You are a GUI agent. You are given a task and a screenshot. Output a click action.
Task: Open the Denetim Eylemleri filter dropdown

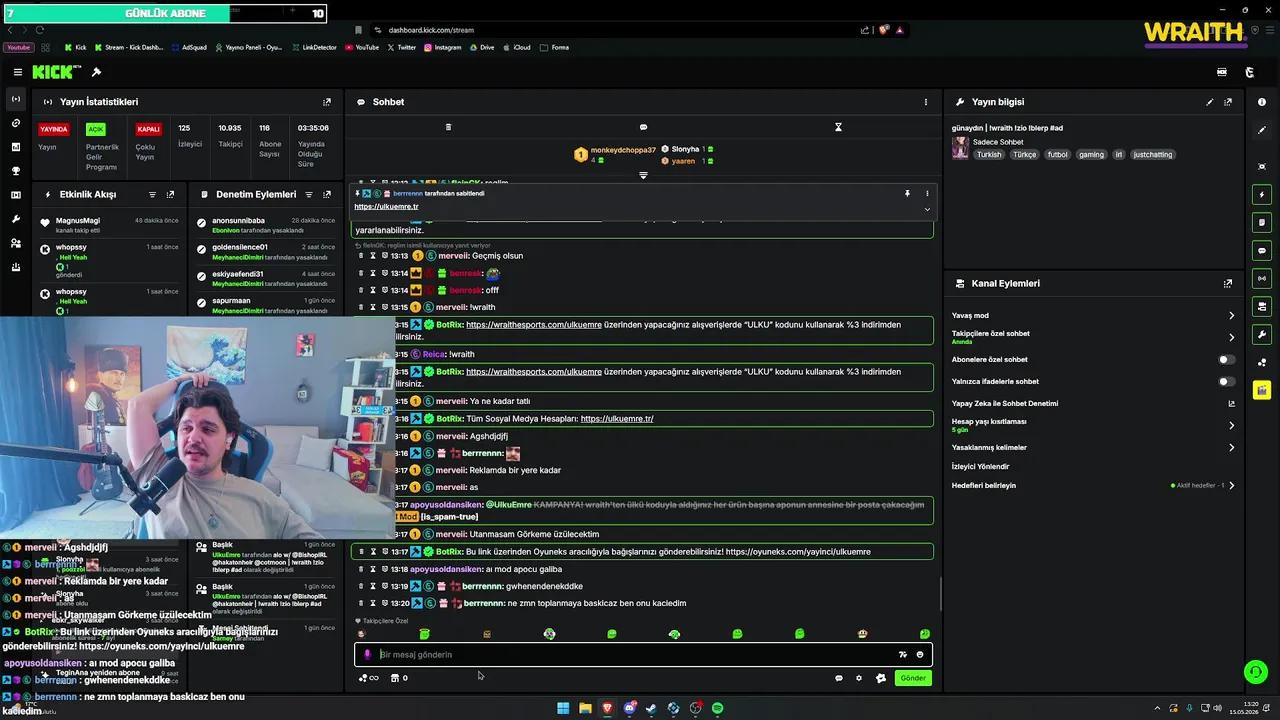(x=308, y=195)
